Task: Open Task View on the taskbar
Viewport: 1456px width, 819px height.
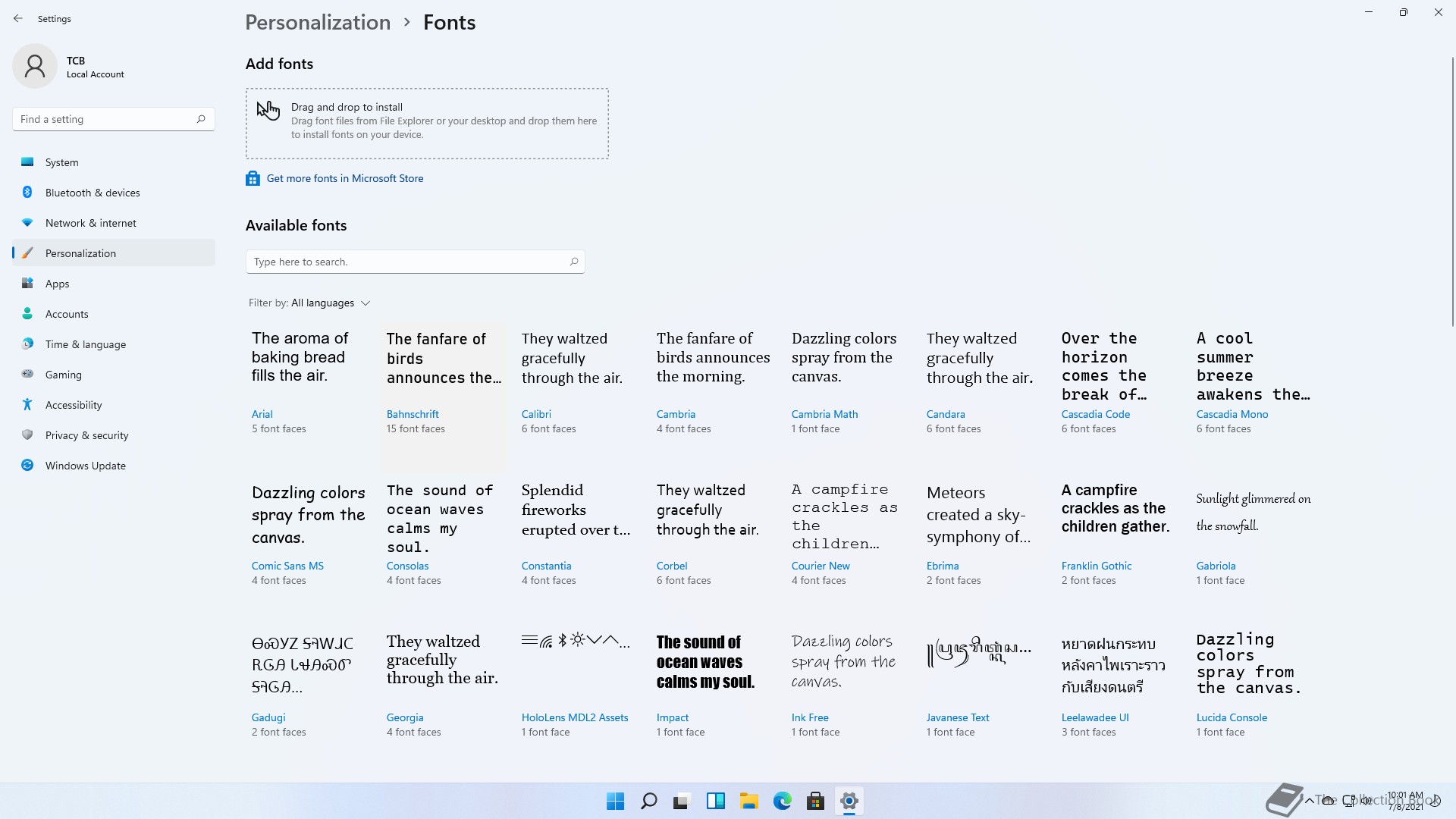Action: coord(682,801)
